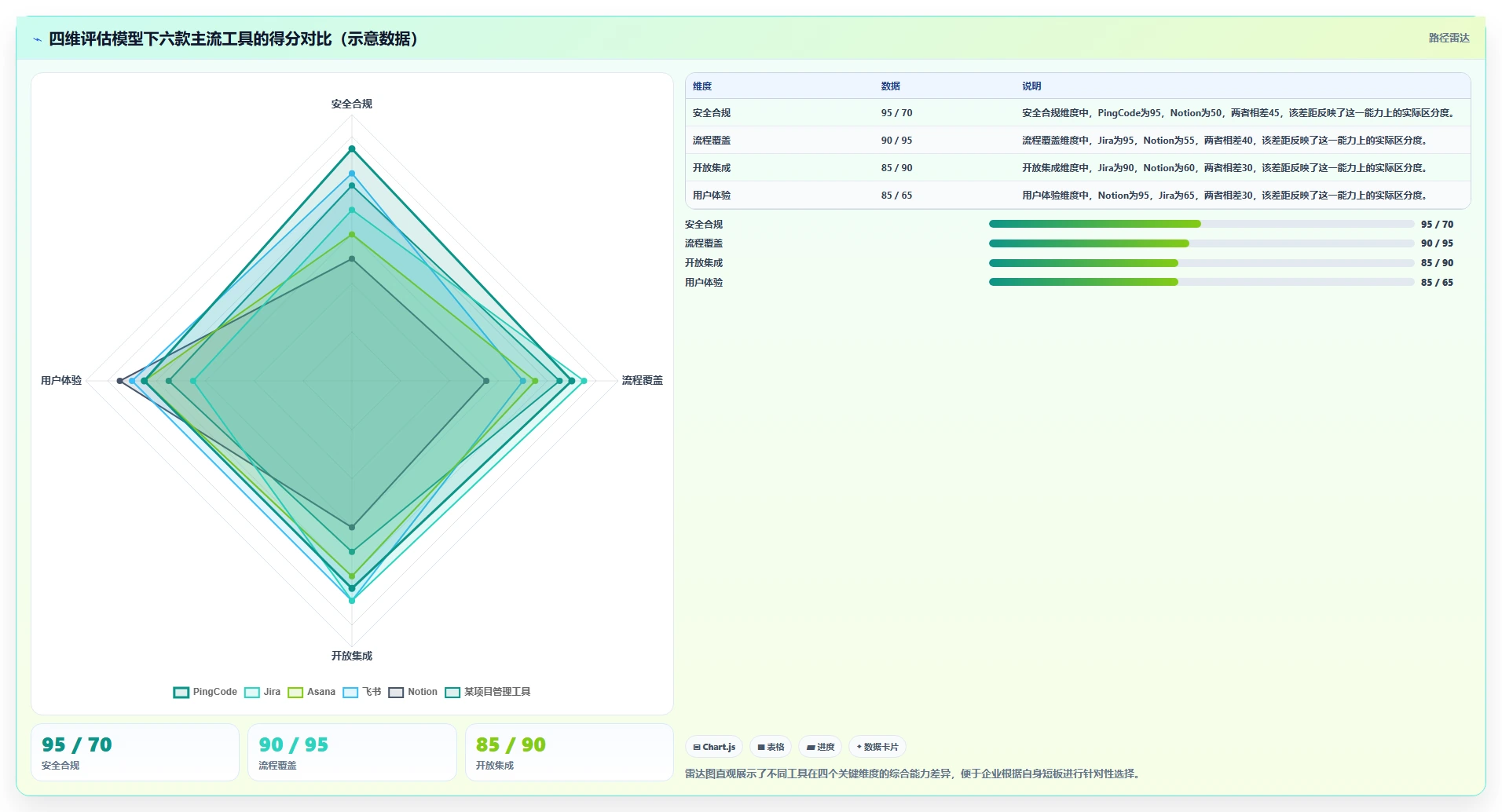Toggle Notion dataset legend swatch
The width and height of the screenshot is (1502, 812).
pyautogui.click(x=396, y=693)
